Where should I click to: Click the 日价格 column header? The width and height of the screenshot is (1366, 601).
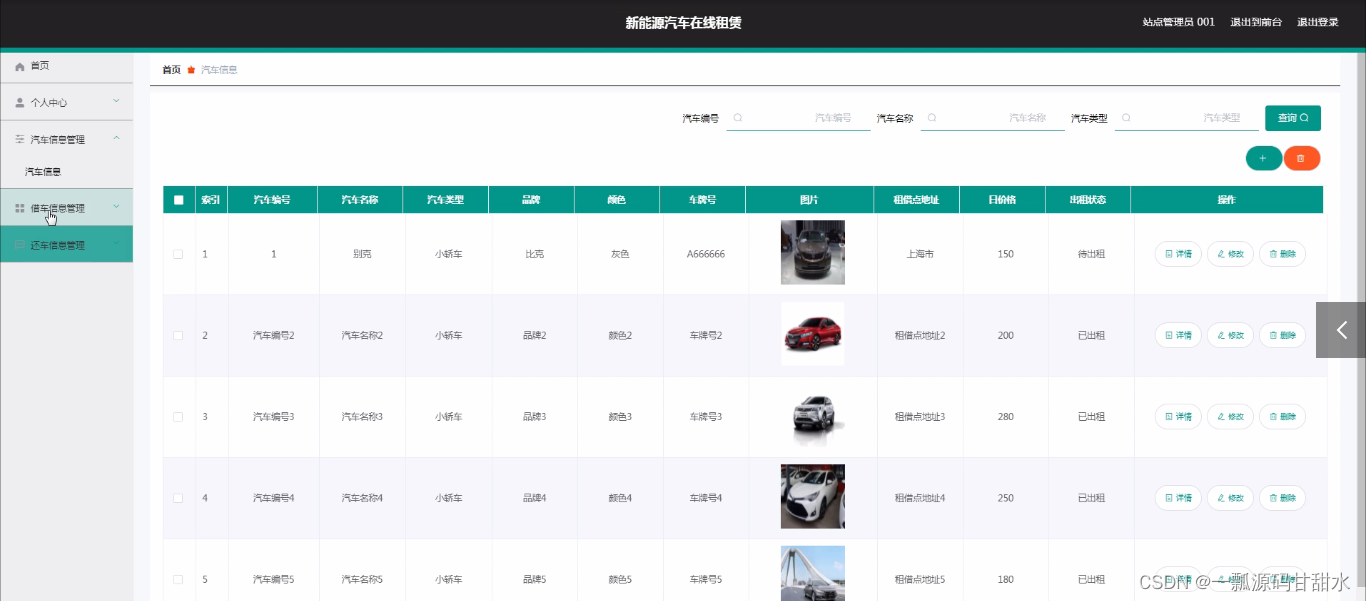click(x=1002, y=200)
